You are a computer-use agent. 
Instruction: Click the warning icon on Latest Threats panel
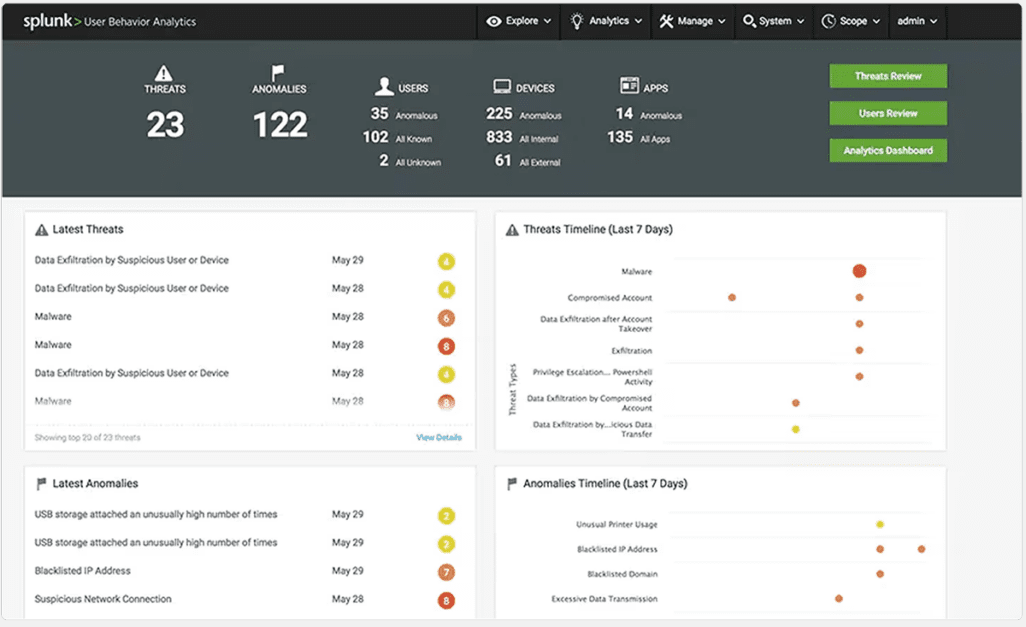(40, 229)
